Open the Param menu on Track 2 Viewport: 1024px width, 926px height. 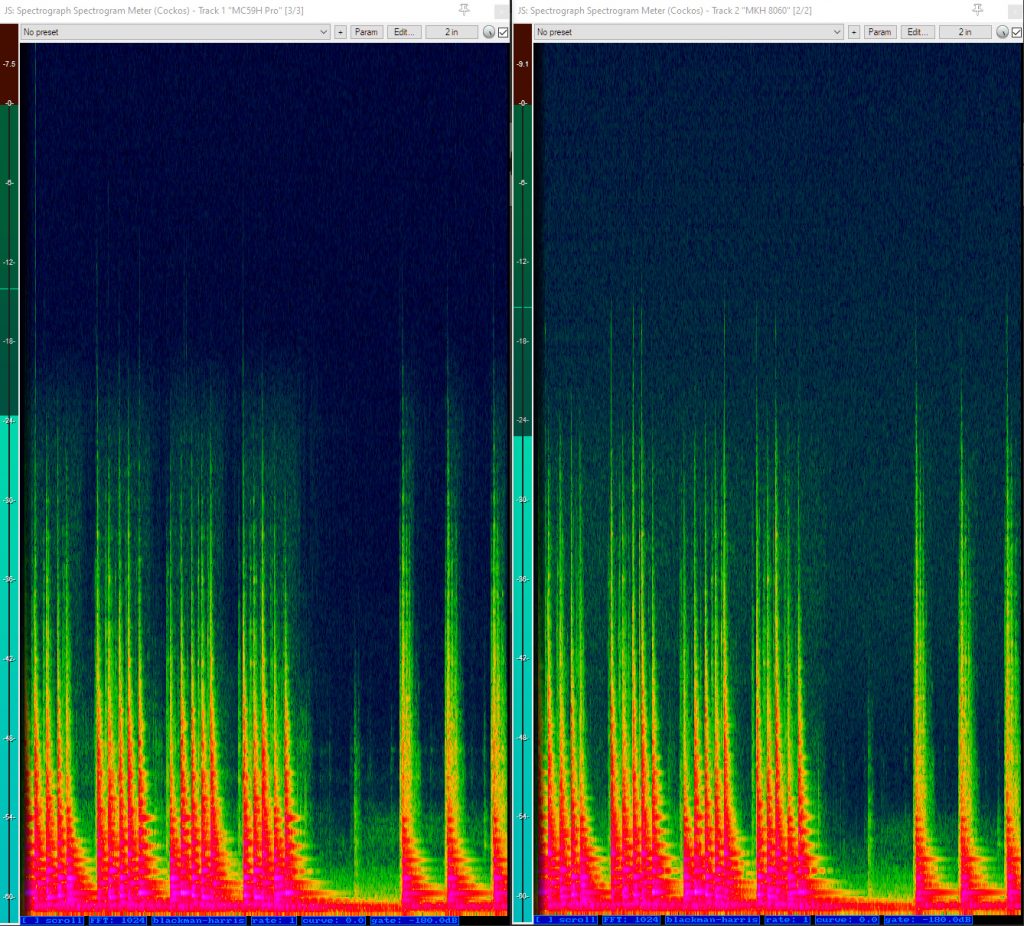880,32
